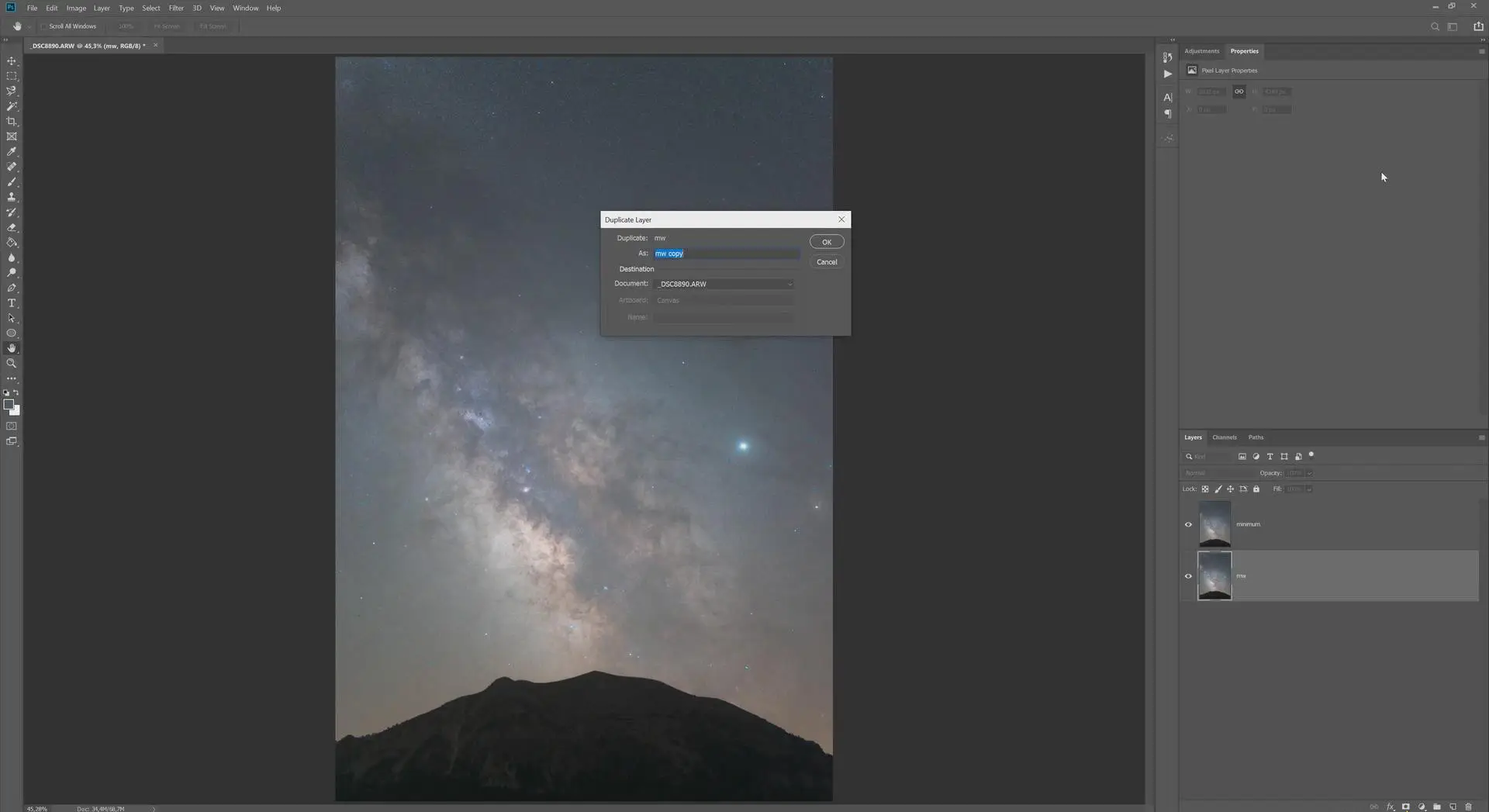Select the Crop tool
This screenshot has height=812, width=1489.
(x=12, y=121)
